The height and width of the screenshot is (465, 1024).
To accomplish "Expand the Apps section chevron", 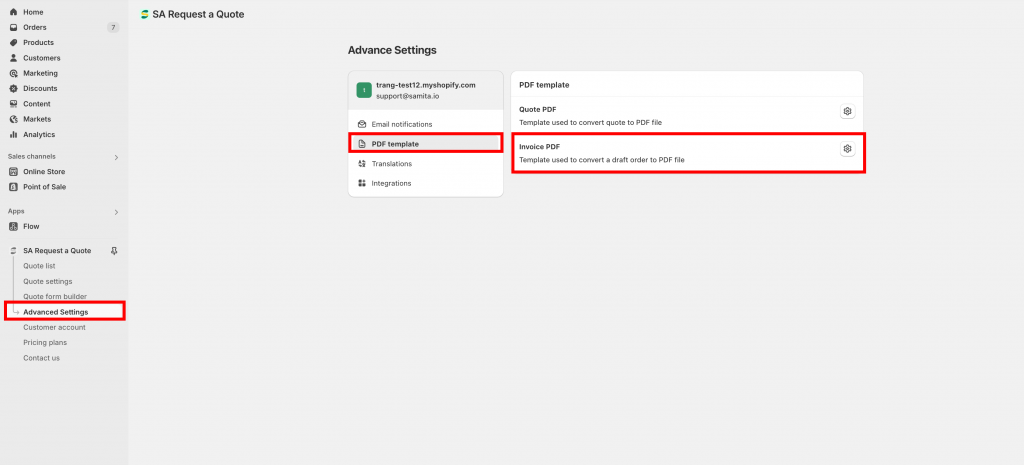I will 116,212.
